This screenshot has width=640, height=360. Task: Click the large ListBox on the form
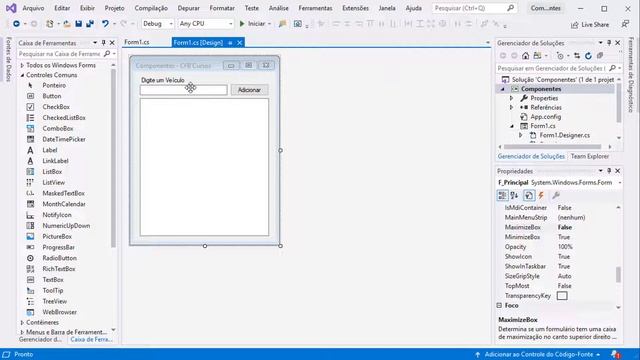tap(204, 167)
